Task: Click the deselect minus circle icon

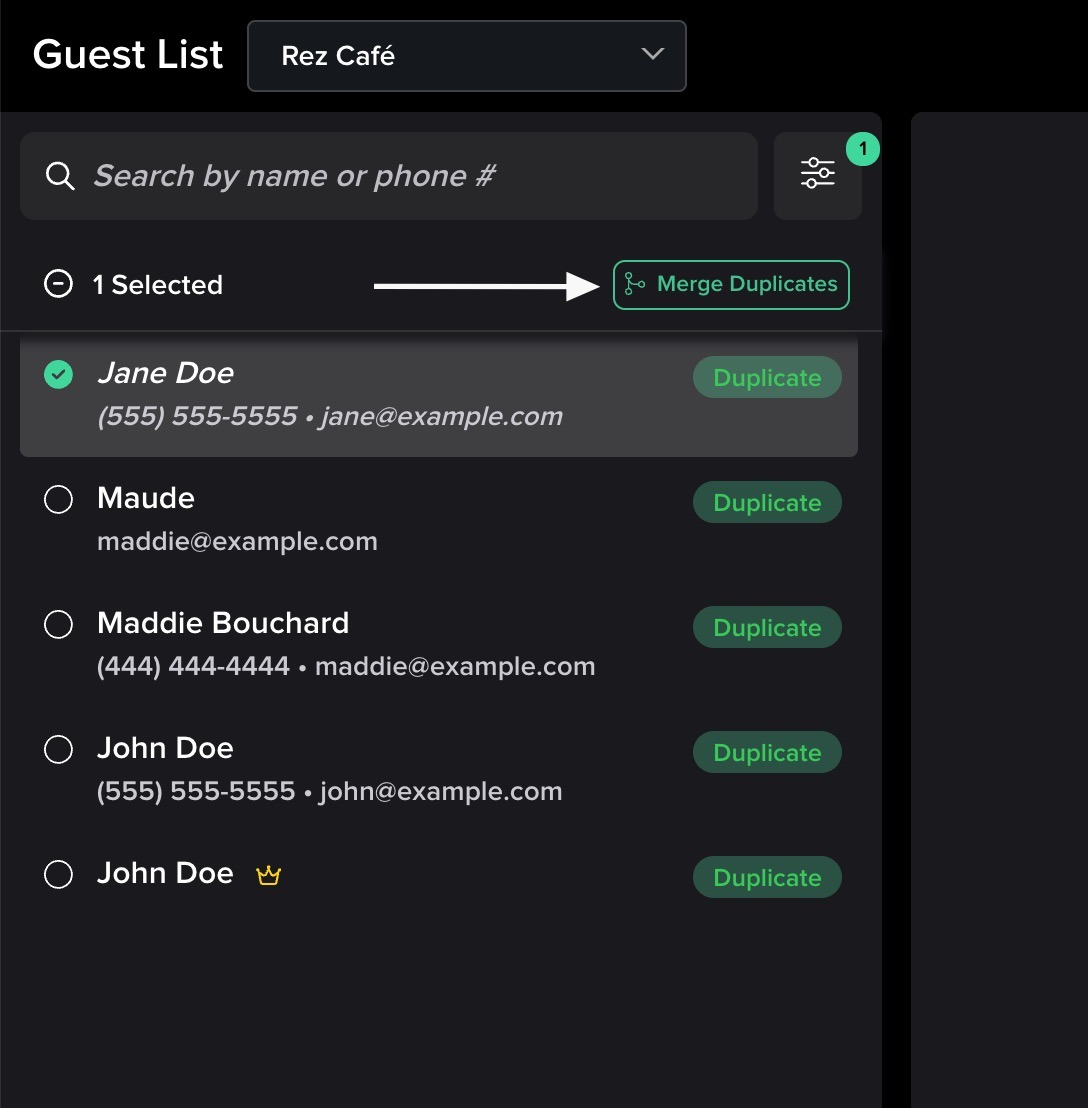Action: (59, 285)
